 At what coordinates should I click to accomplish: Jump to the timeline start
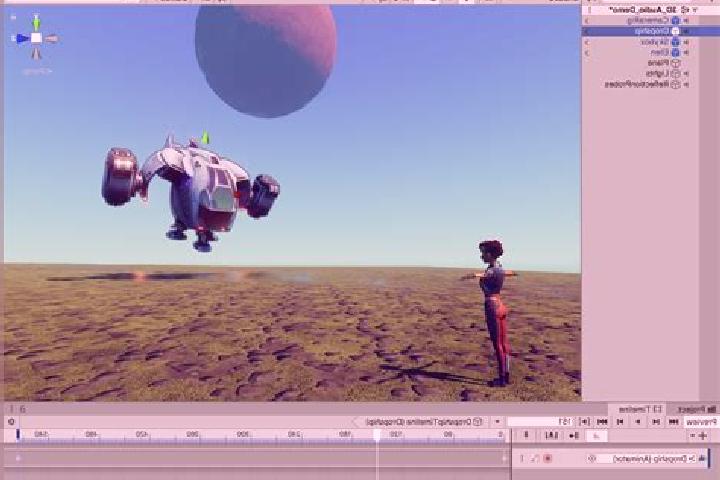point(673,422)
